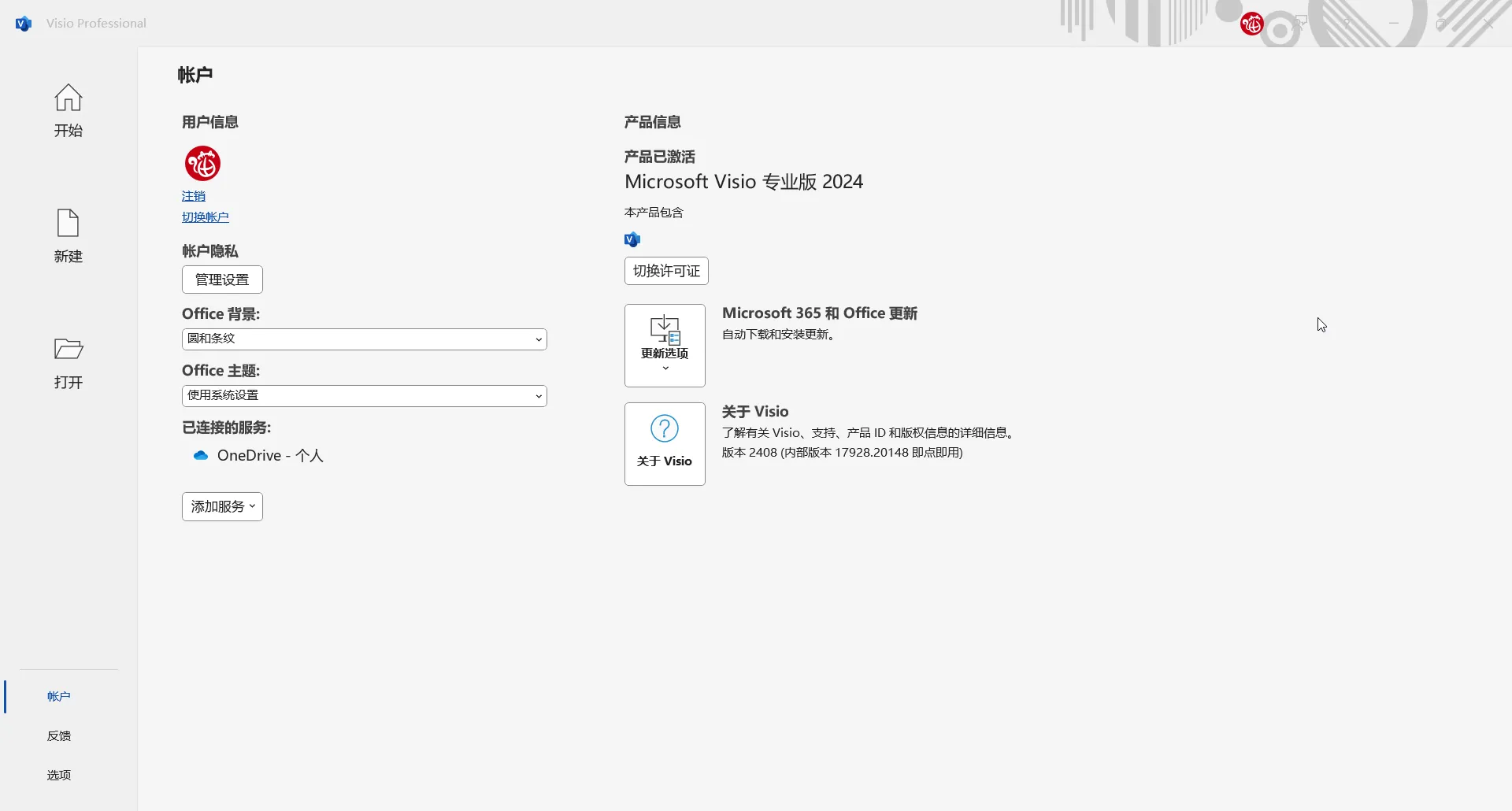1512x811 pixels.
Task: Click the Visio product icon under 本产品包含
Action: point(632,239)
